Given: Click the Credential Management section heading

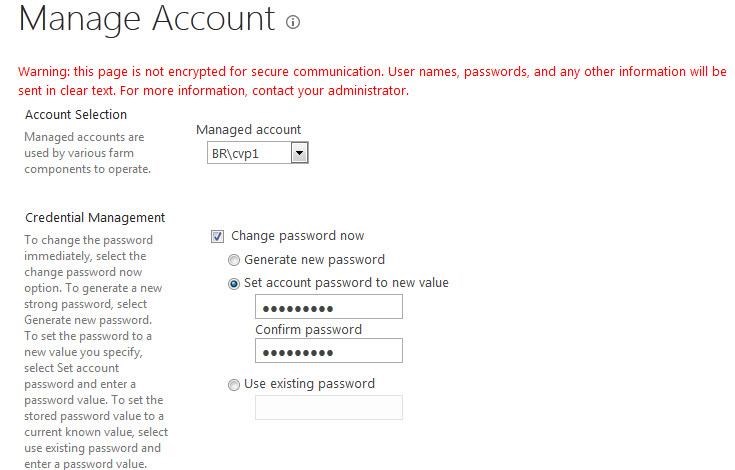Looking at the screenshot, I should [x=95, y=218].
